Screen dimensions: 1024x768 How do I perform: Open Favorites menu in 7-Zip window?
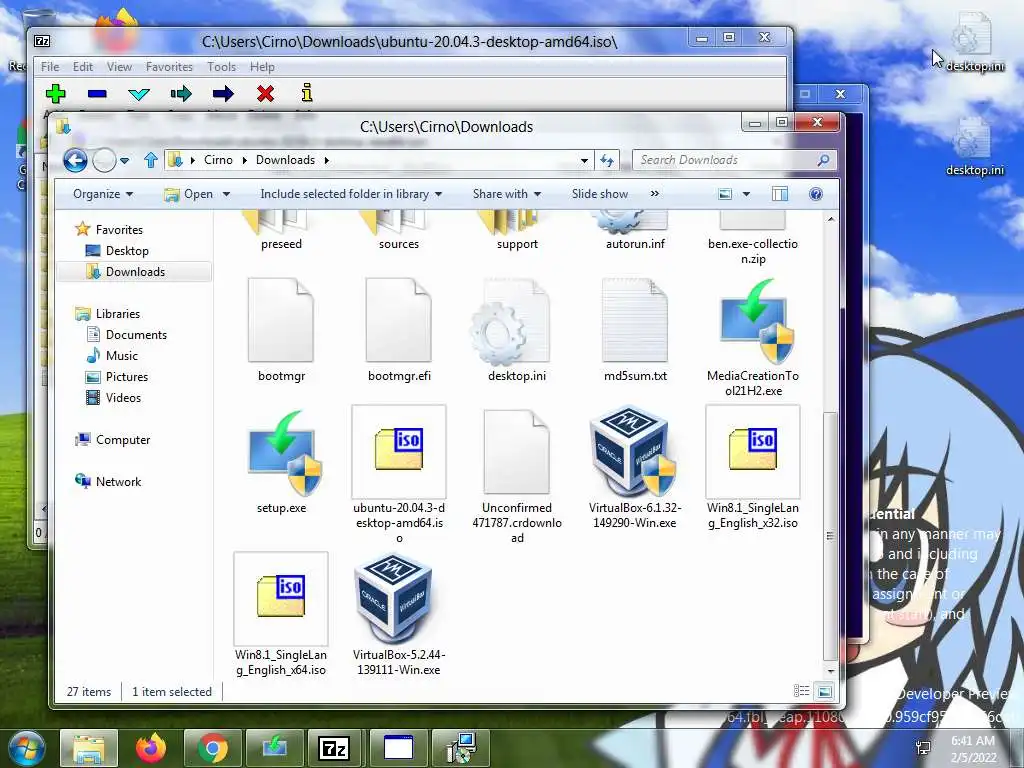click(x=169, y=67)
